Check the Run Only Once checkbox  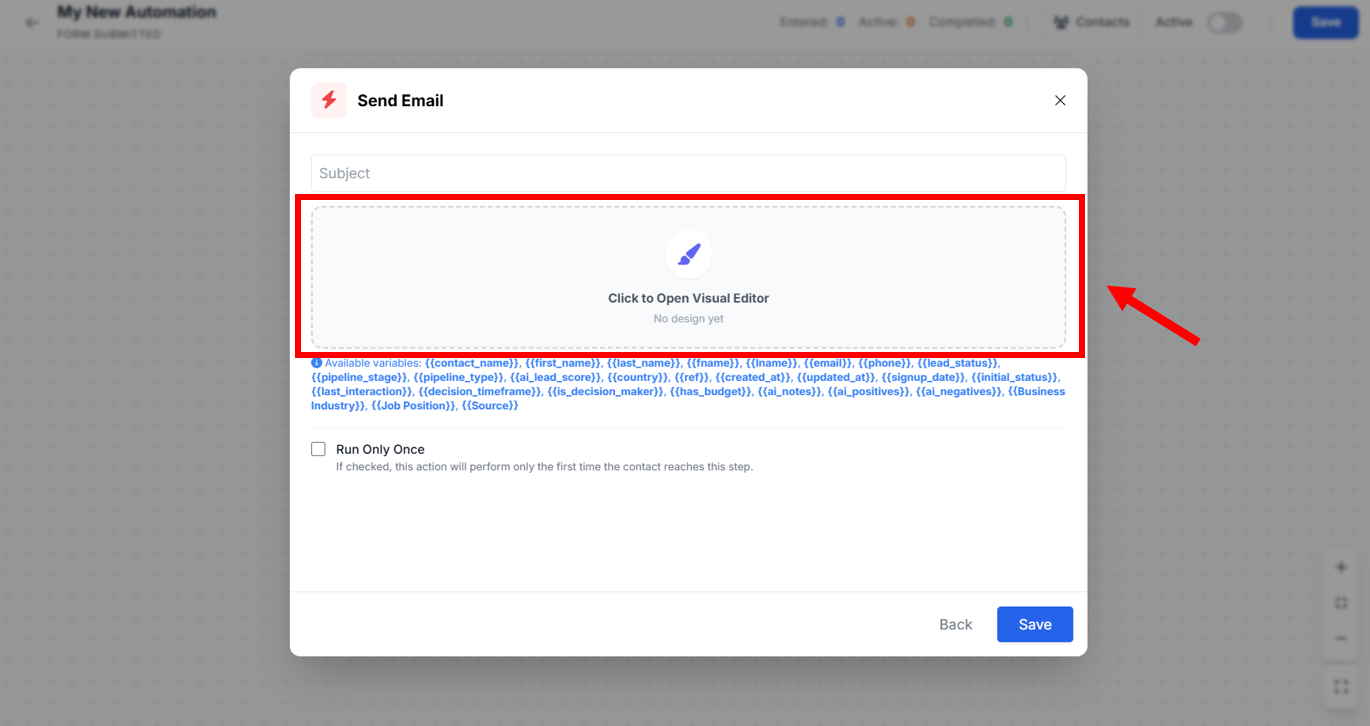[318, 449]
